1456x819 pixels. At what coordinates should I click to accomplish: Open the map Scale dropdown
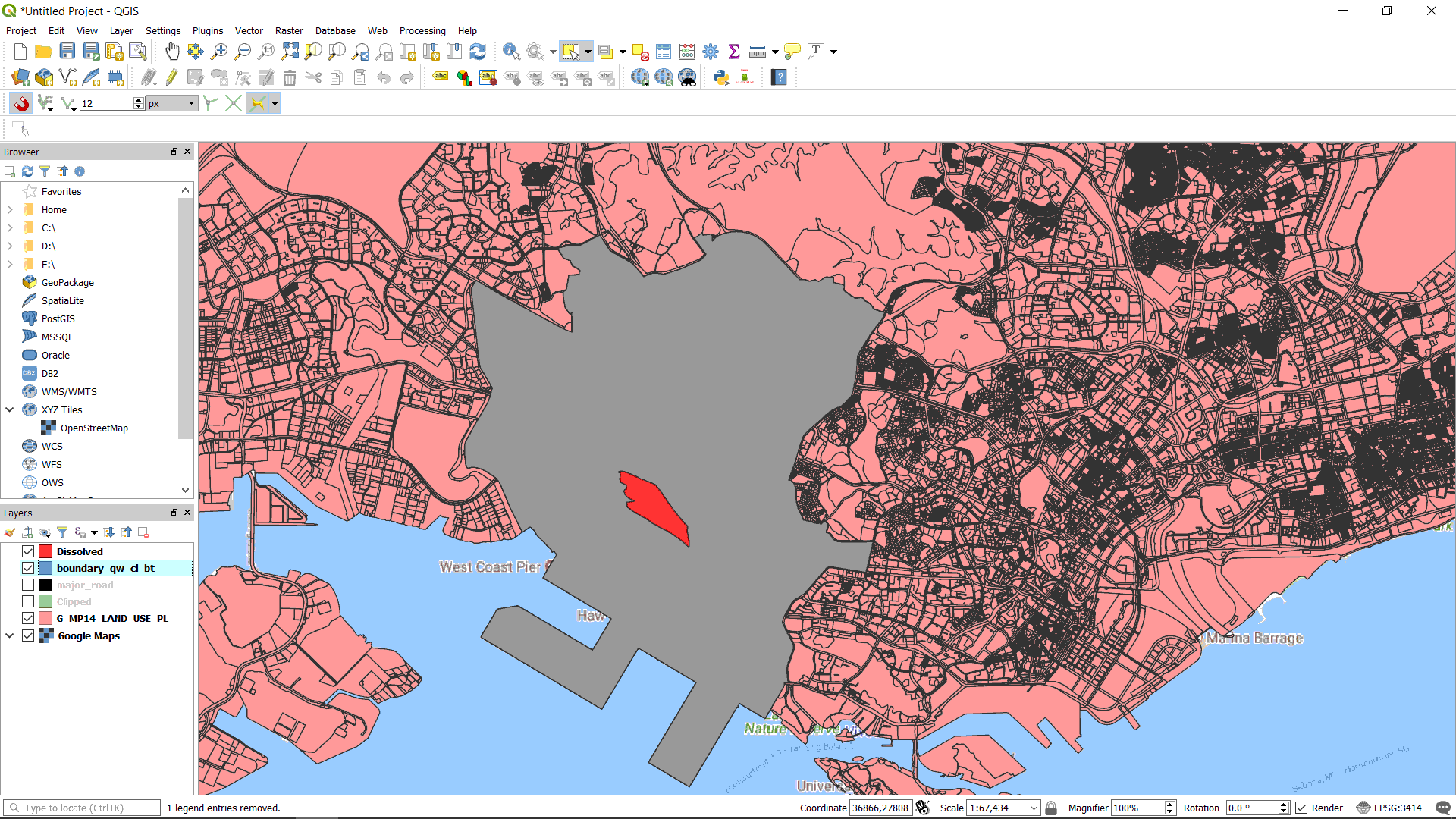click(x=1034, y=808)
